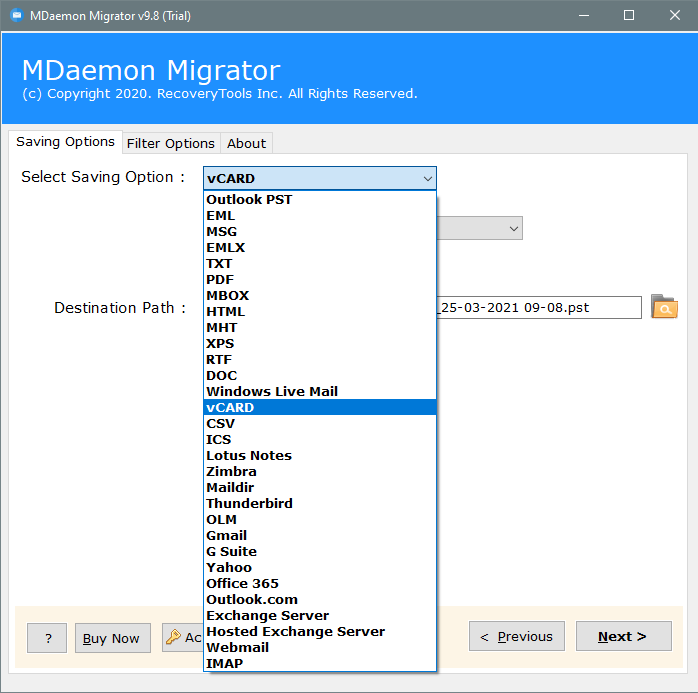Pick the OLM entry
The width and height of the screenshot is (698, 693).
pos(320,519)
